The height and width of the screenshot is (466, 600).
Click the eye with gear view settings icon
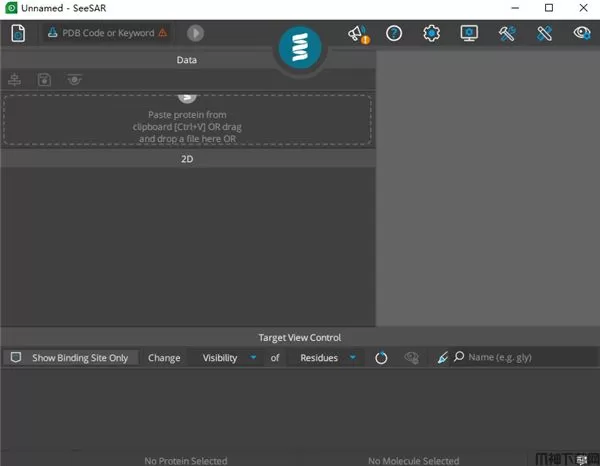pyautogui.click(x=582, y=33)
